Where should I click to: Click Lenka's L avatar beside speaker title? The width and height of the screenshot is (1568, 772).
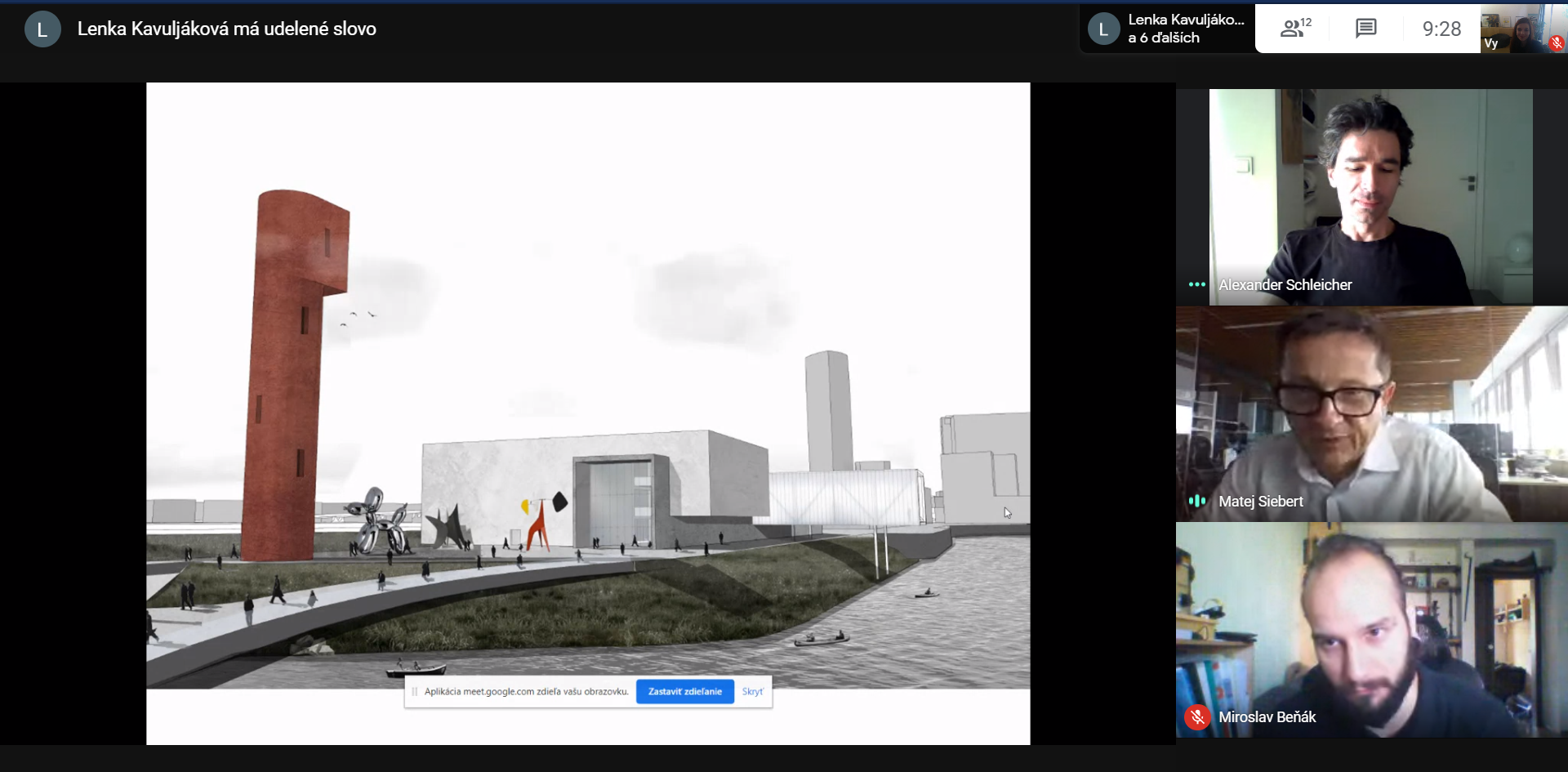click(x=42, y=29)
